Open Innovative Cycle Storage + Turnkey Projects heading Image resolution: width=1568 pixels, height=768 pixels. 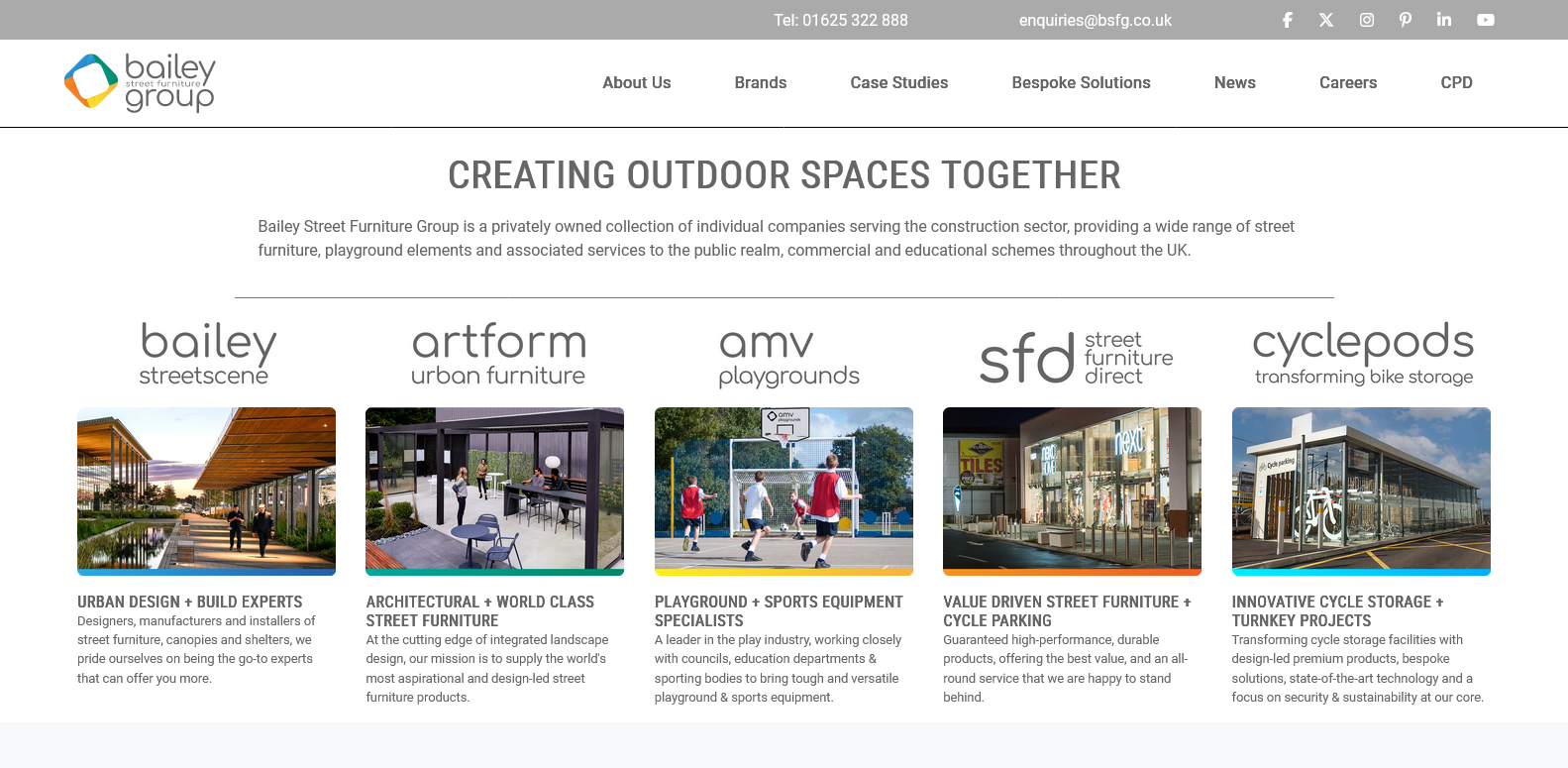click(x=1338, y=611)
